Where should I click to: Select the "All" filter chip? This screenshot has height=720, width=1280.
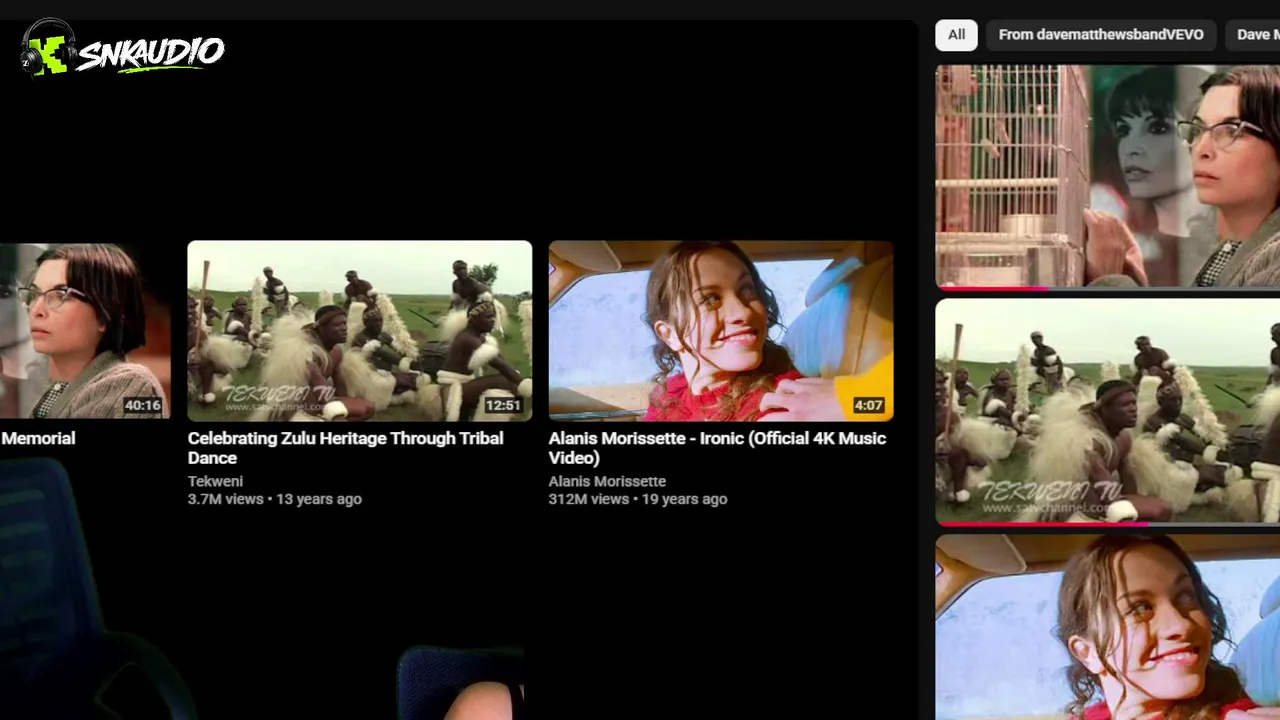coord(956,35)
